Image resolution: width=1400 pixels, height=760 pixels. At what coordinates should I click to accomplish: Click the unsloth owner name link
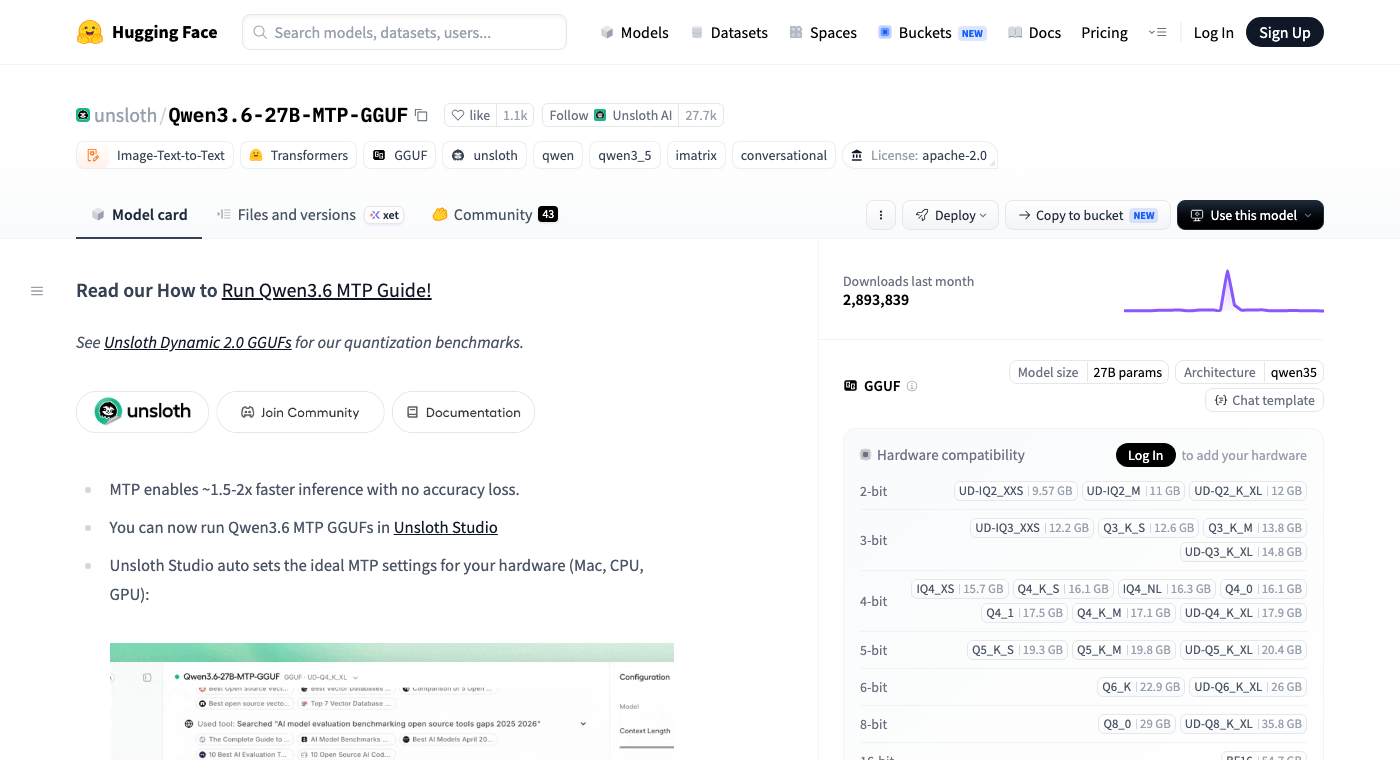125,115
